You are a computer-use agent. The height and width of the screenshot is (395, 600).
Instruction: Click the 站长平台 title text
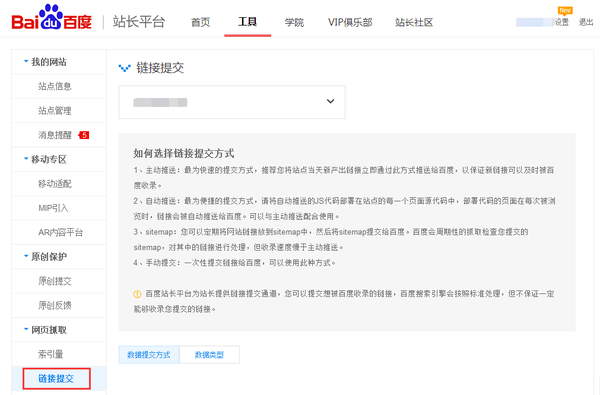tap(139, 22)
